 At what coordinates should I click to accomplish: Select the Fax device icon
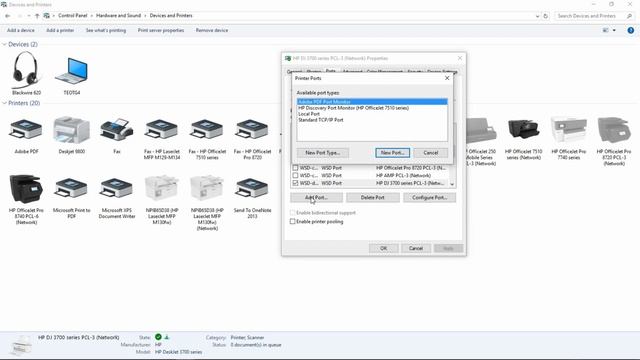[x=117, y=136]
